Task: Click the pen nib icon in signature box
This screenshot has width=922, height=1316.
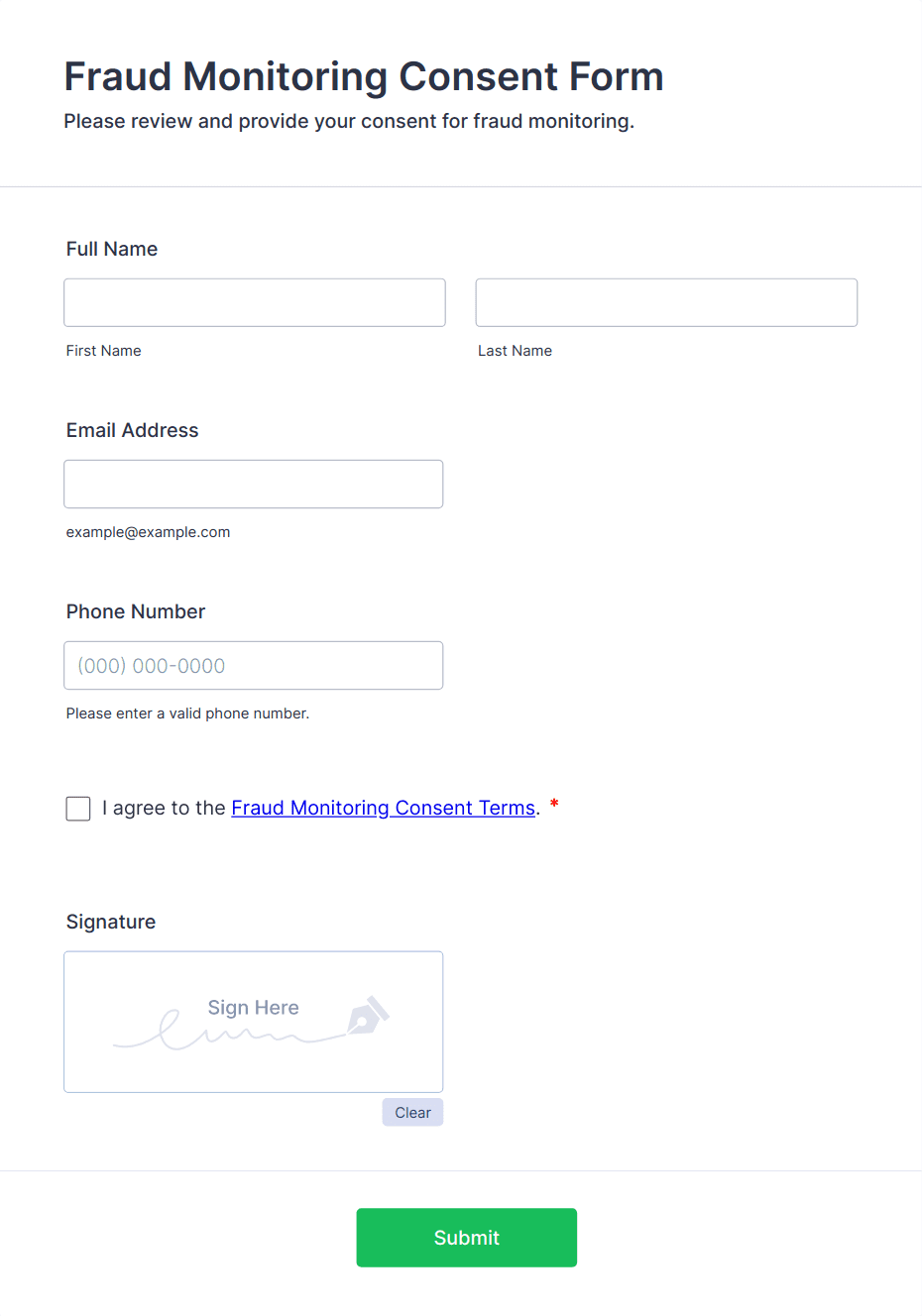Action: click(x=368, y=1016)
